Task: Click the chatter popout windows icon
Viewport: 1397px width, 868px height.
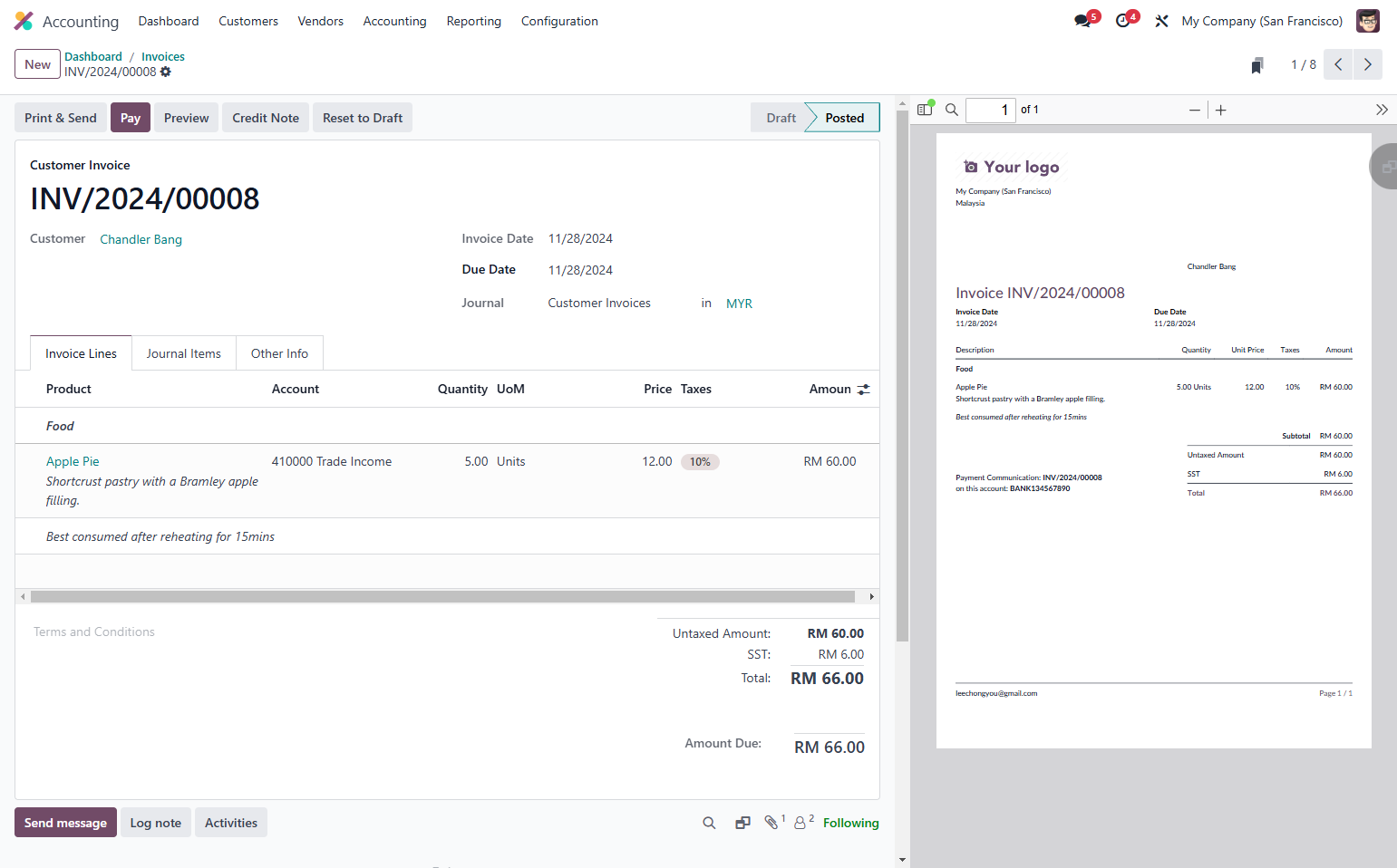Action: pos(742,823)
